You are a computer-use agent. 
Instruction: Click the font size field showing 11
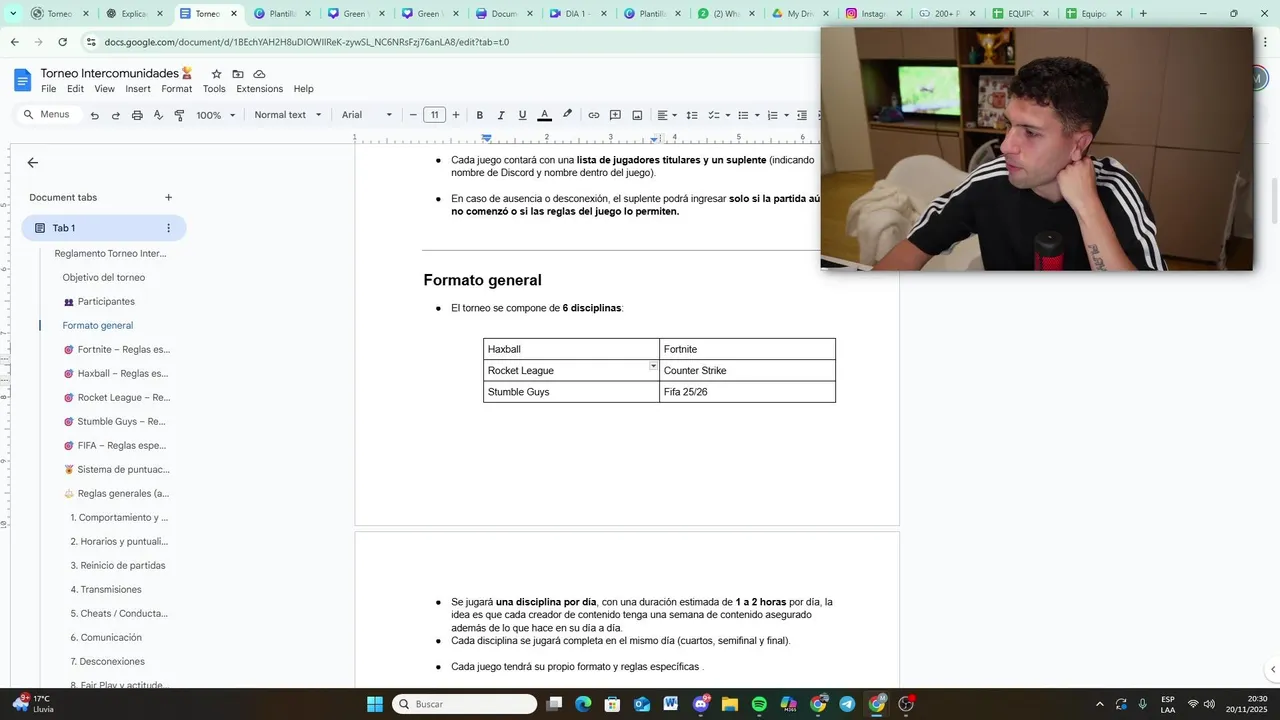434,115
